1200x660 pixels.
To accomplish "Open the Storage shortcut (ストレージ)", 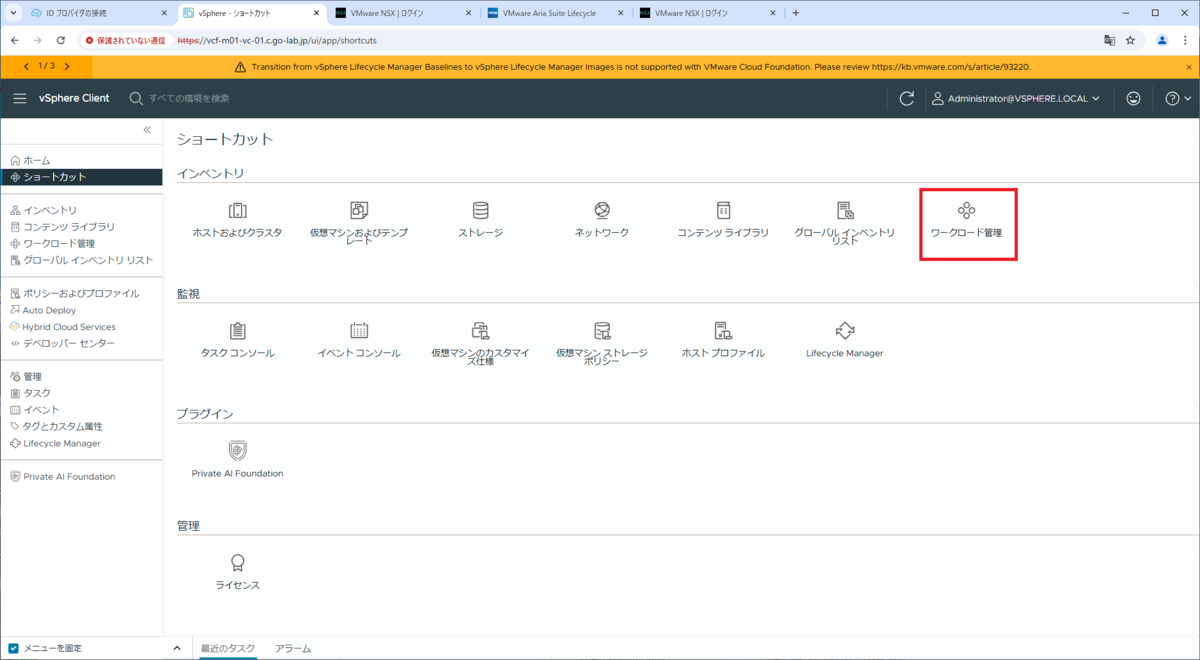I will pyautogui.click(x=480, y=221).
